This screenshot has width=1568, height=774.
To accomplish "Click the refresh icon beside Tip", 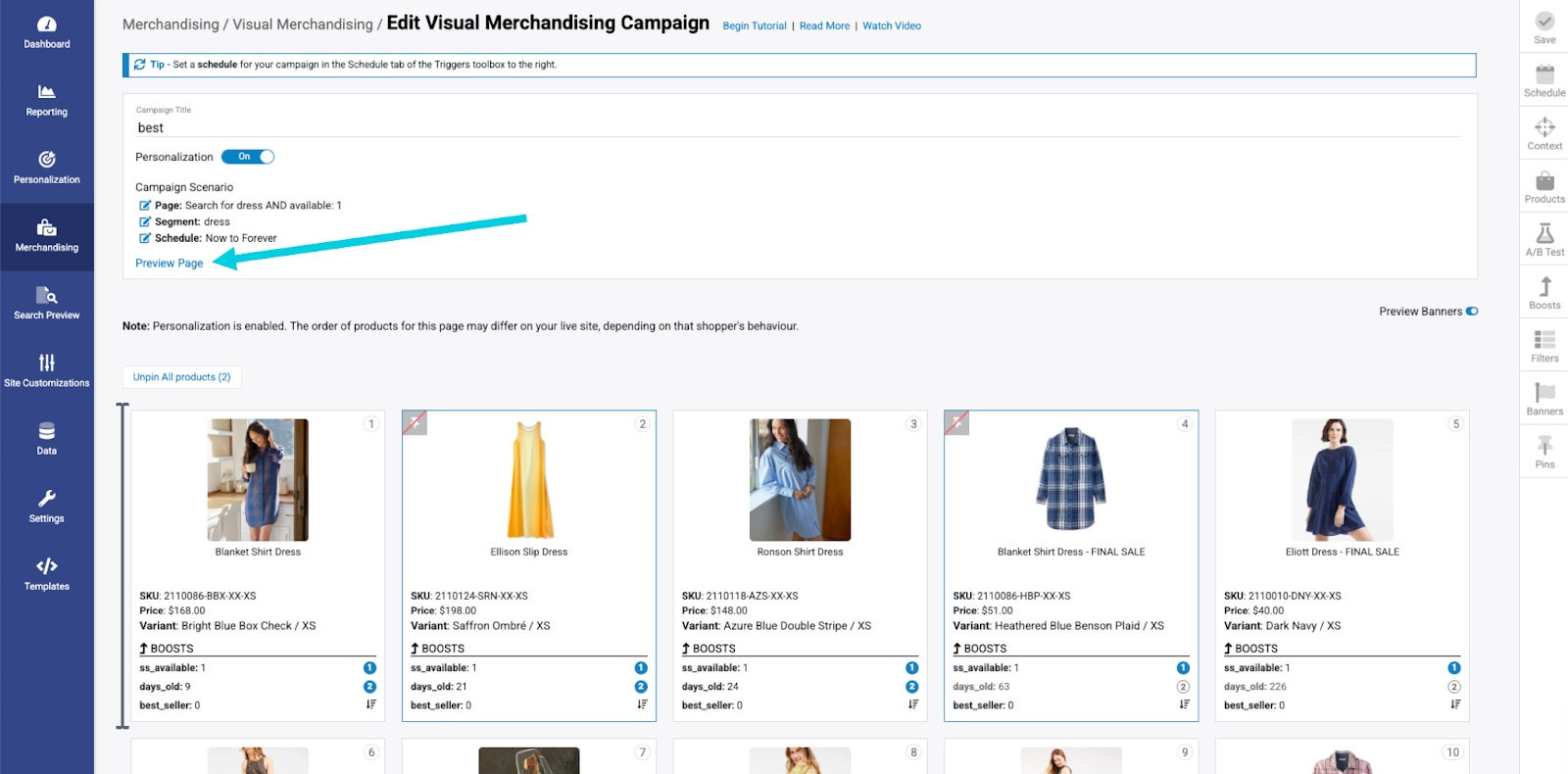I will click(x=140, y=65).
